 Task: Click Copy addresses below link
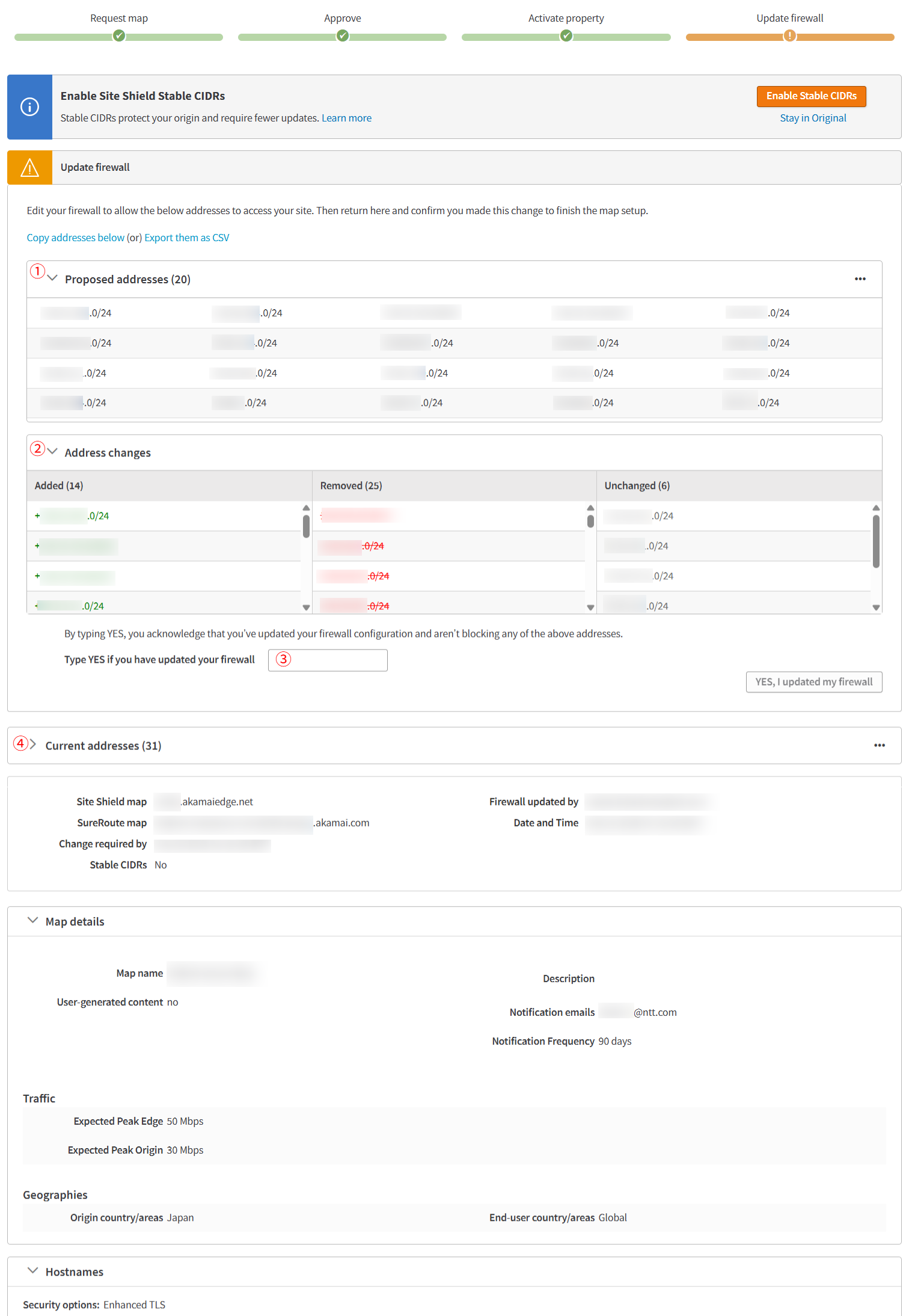tap(75, 238)
